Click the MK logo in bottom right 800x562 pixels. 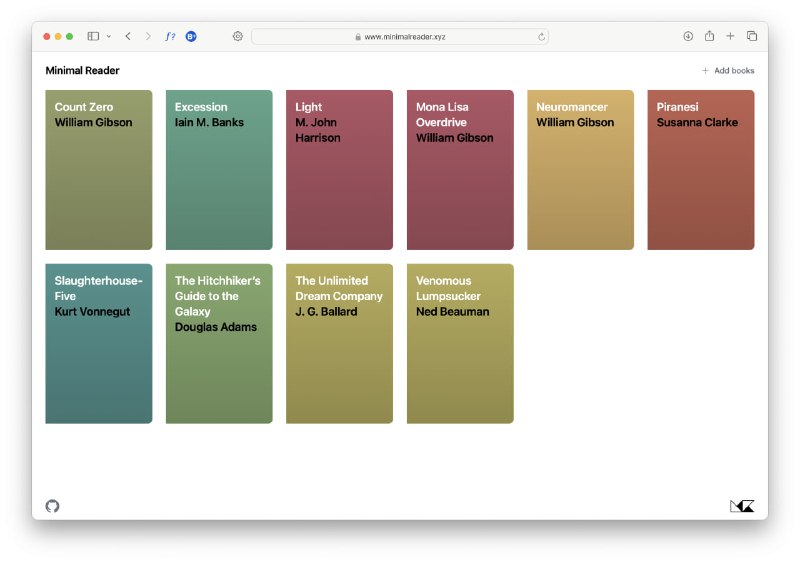741,506
